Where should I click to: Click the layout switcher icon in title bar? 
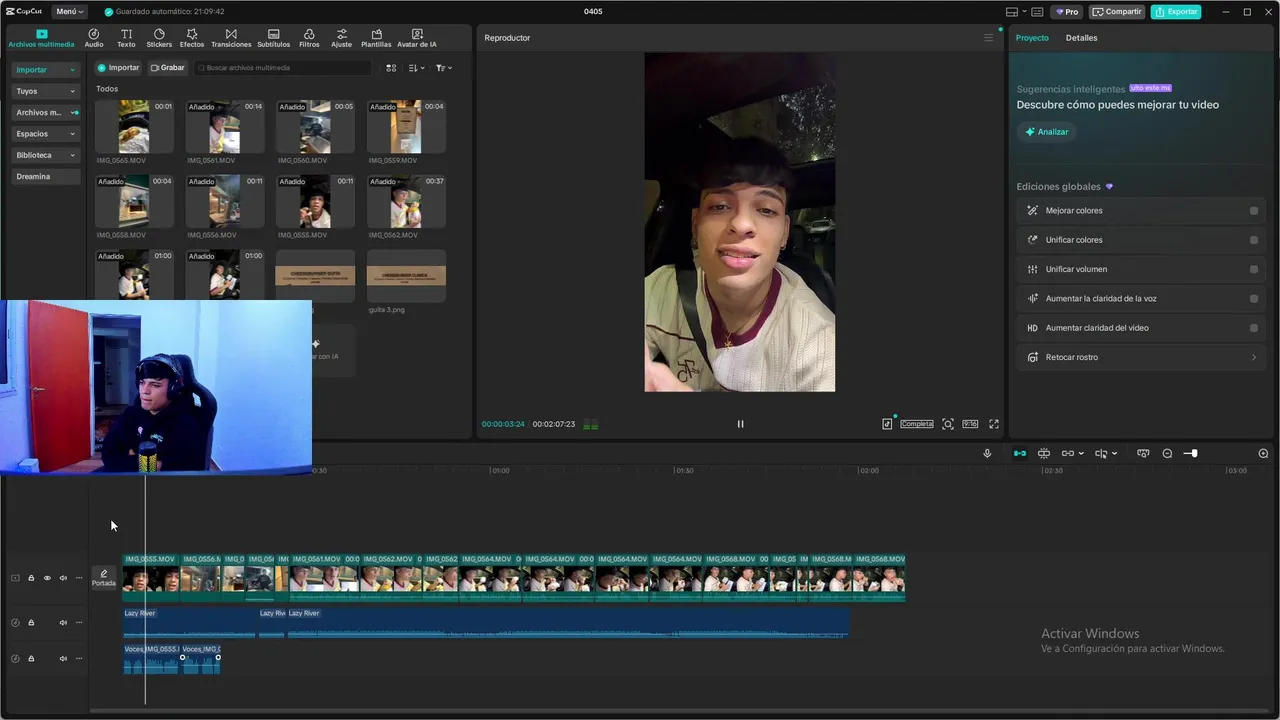1015,12
